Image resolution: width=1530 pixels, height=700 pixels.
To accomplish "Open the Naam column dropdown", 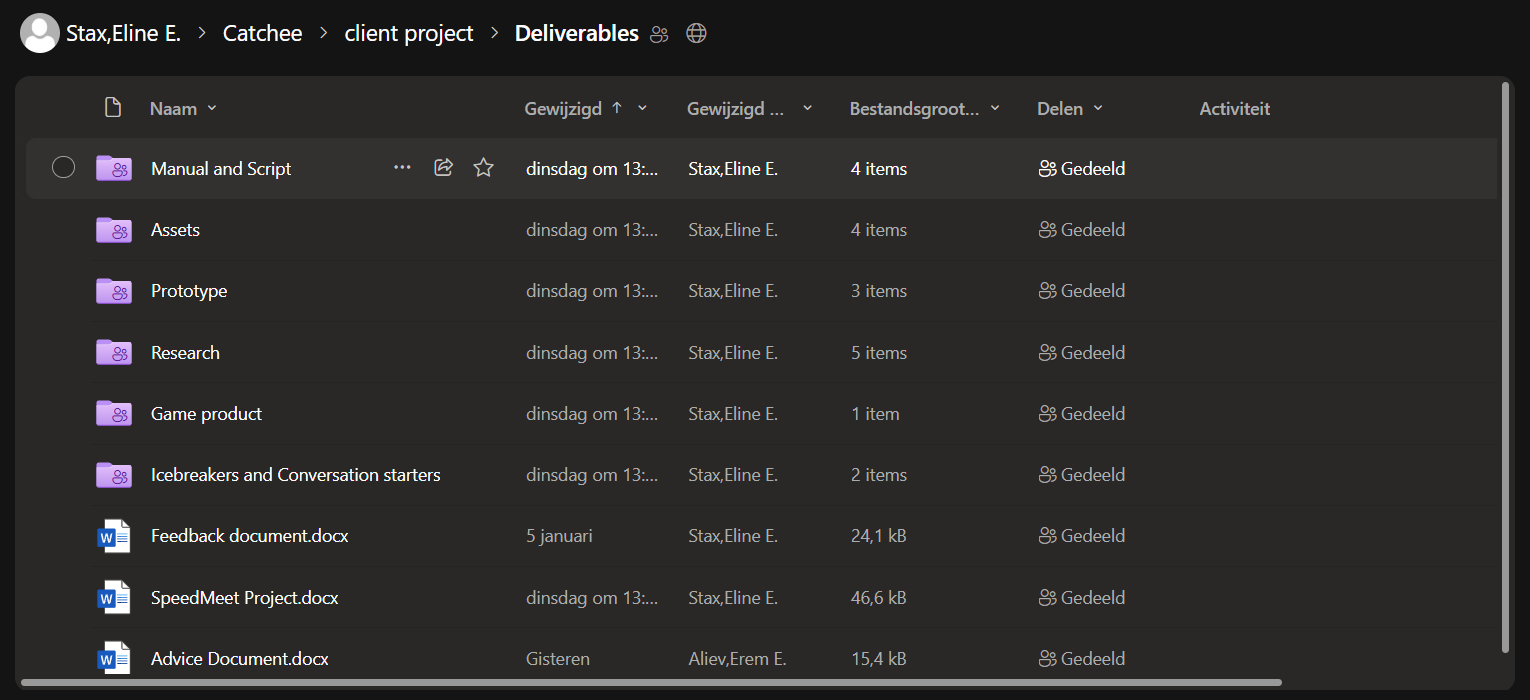I will pyautogui.click(x=212, y=108).
